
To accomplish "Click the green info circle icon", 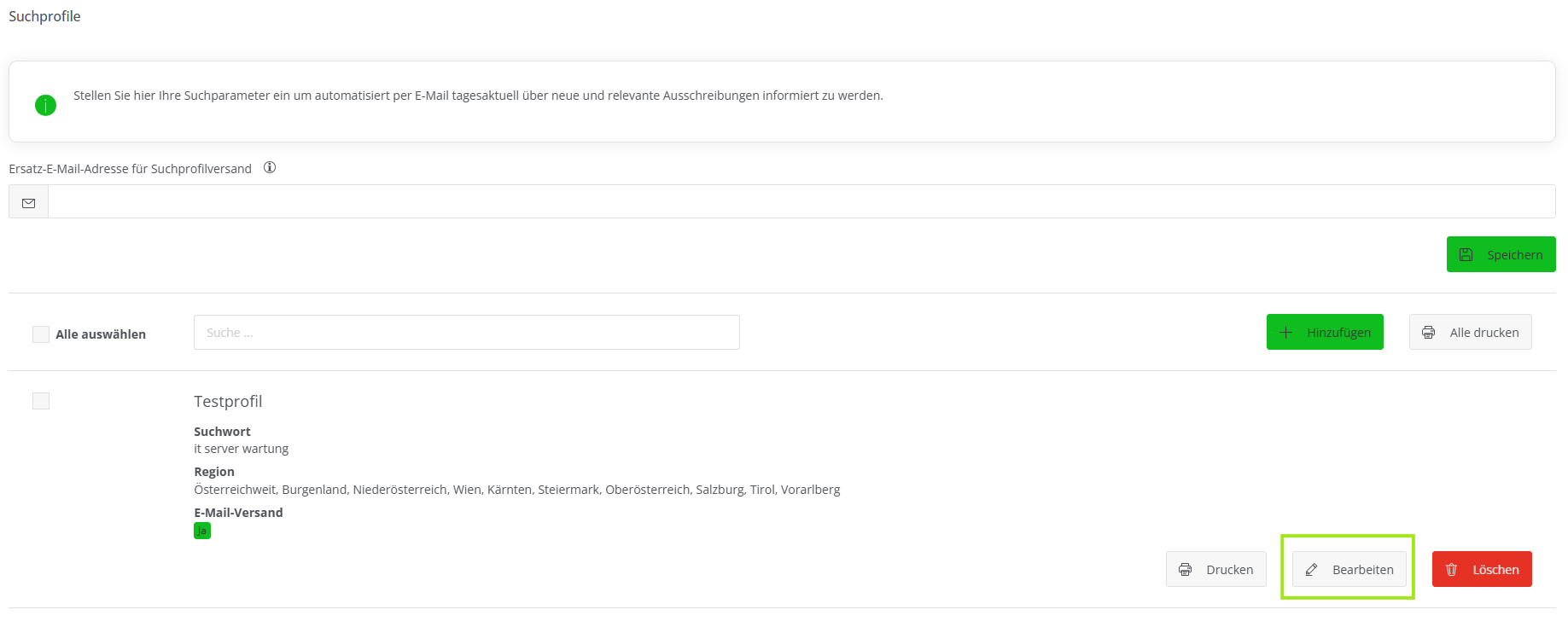I will pyautogui.click(x=45, y=105).
